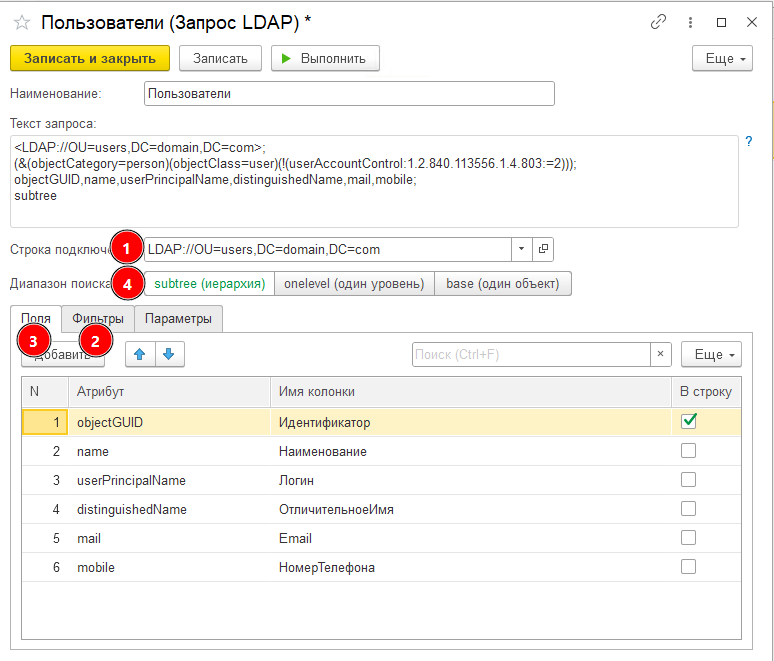Select the distinguishedName attribute cell

click(x=169, y=509)
